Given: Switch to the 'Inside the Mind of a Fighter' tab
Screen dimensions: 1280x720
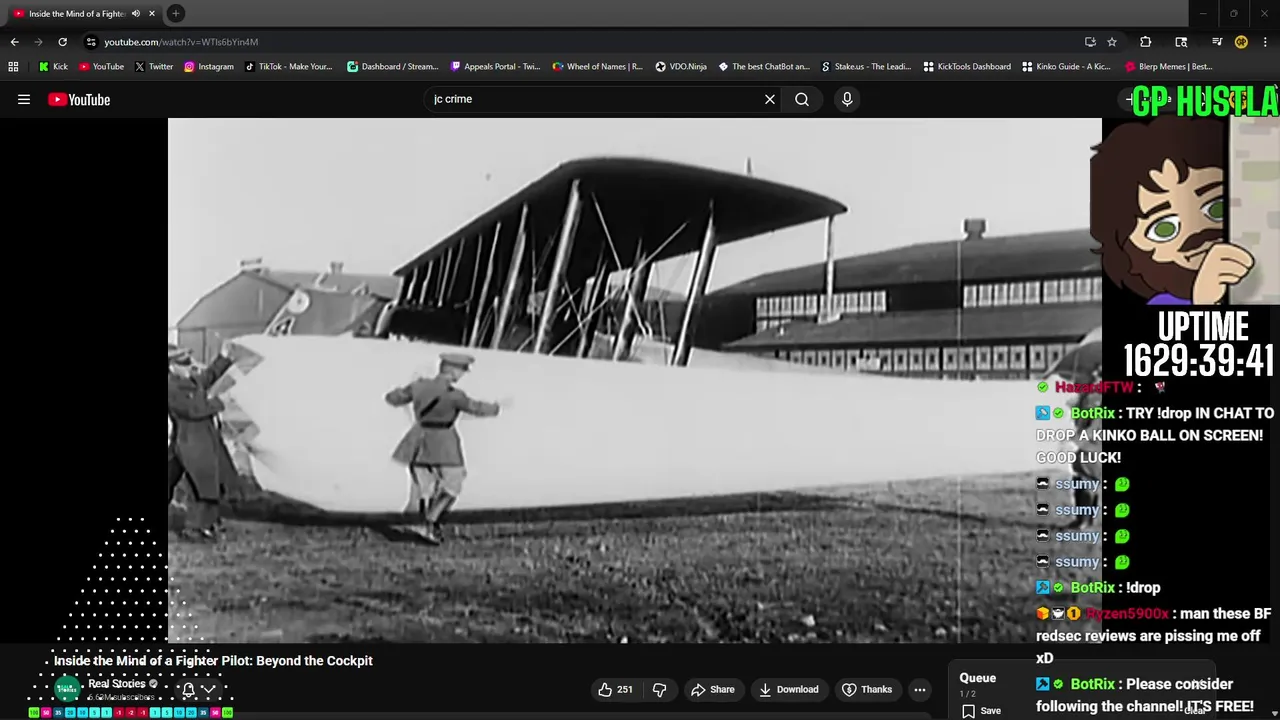Looking at the screenshot, I should 77,14.
